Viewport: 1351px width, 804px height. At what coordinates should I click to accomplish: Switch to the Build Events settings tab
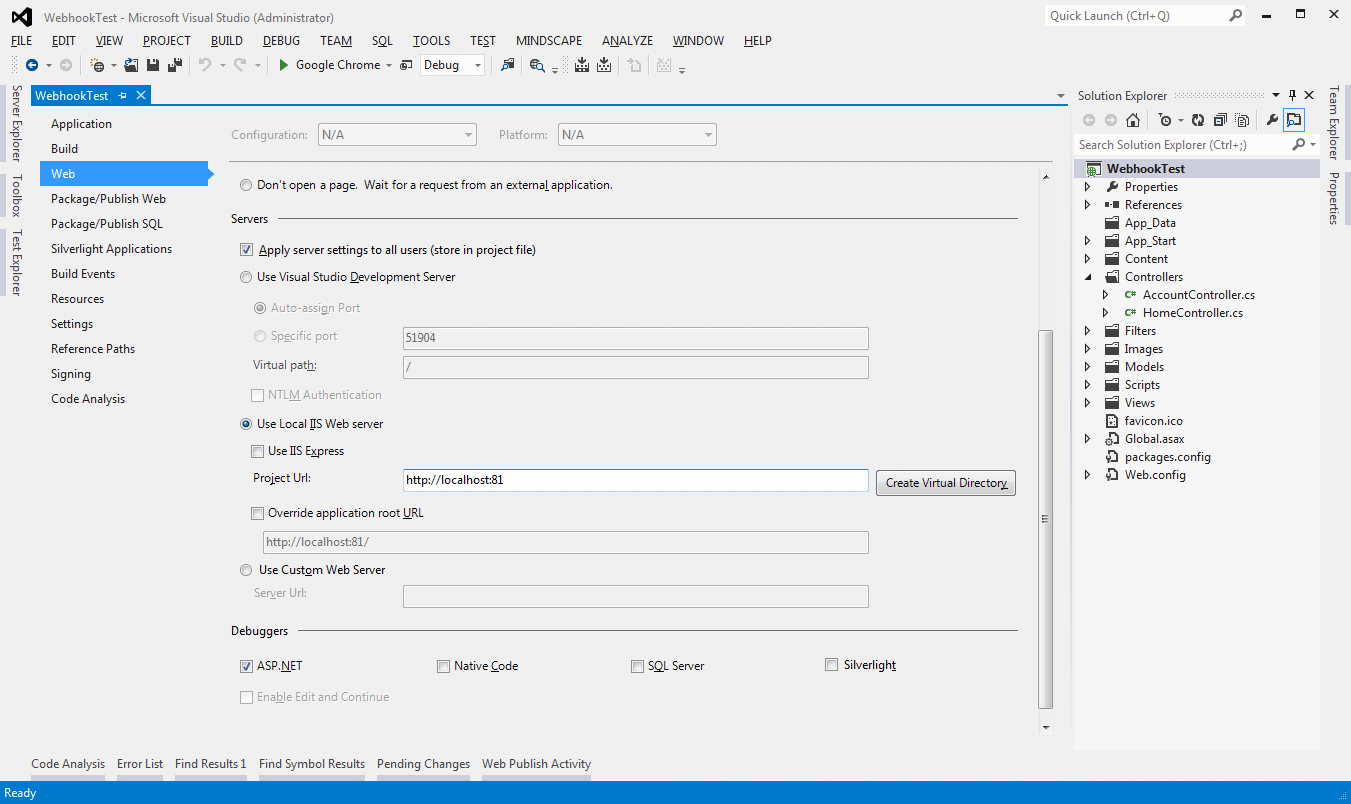(x=82, y=273)
